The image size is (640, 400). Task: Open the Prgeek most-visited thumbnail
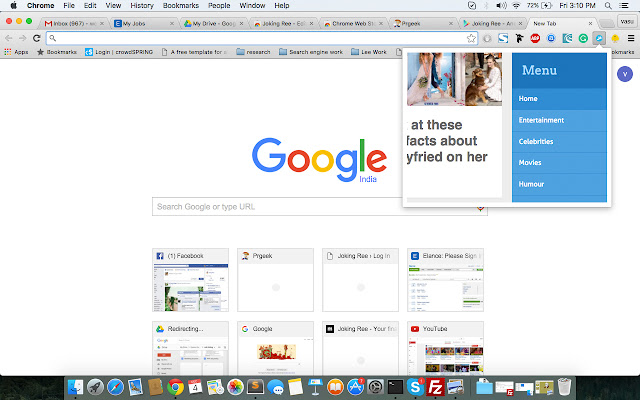276,280
